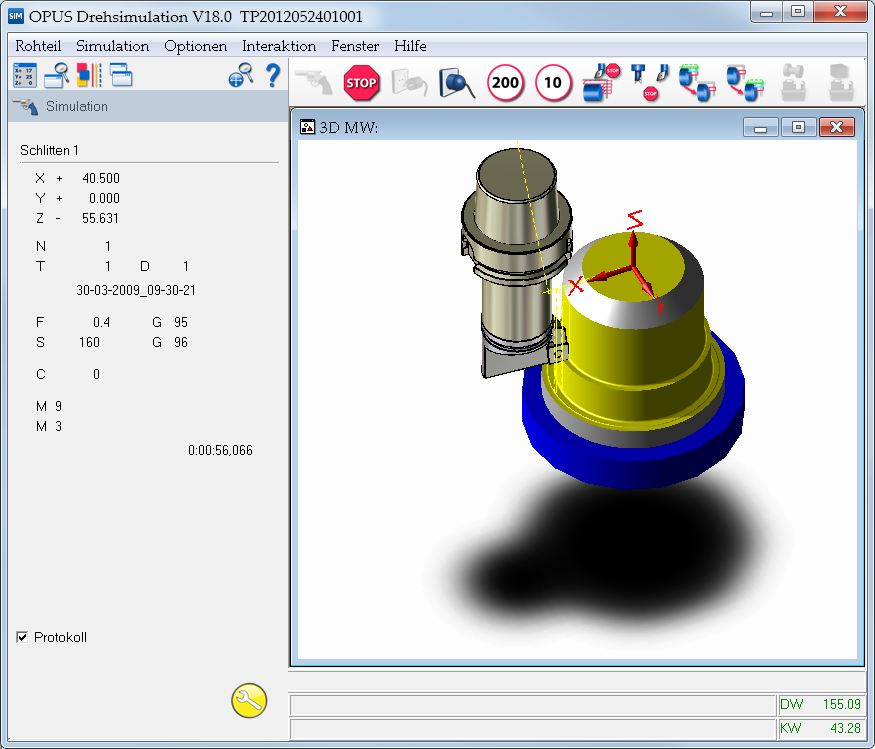Click the greyed-out revolver start icon

(x=314, y=83)
